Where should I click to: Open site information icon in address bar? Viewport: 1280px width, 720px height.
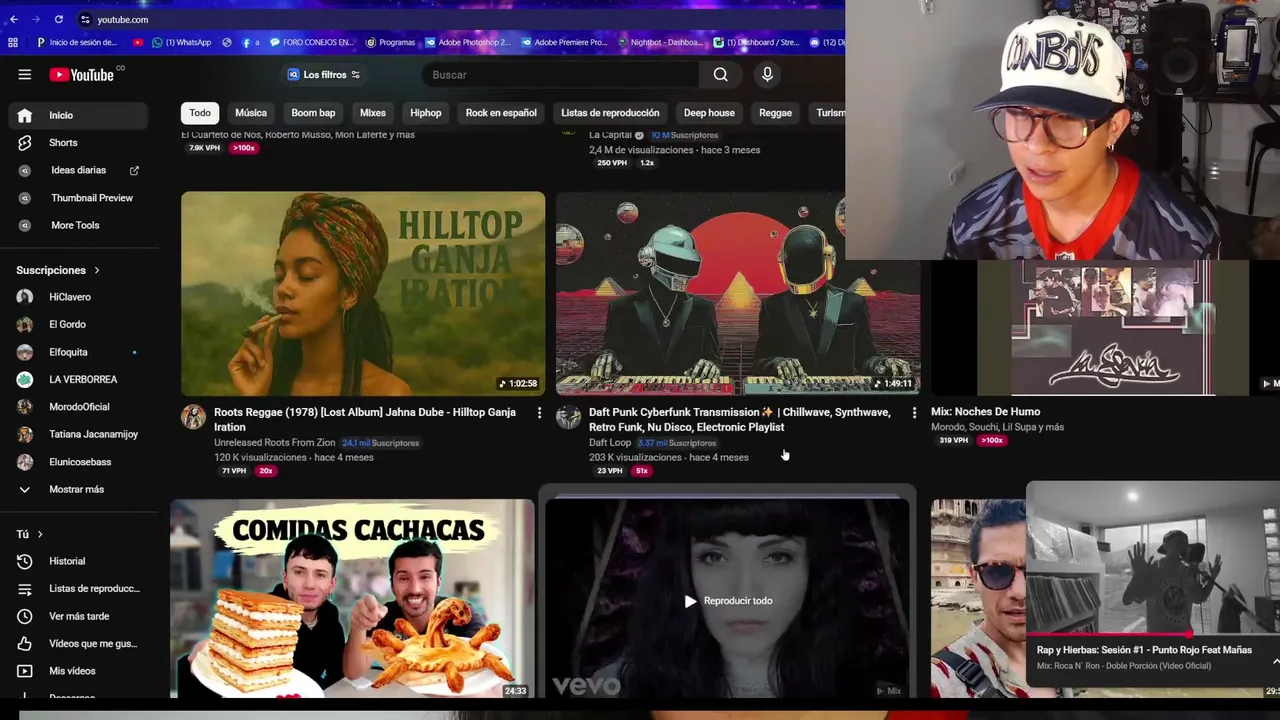85,19
